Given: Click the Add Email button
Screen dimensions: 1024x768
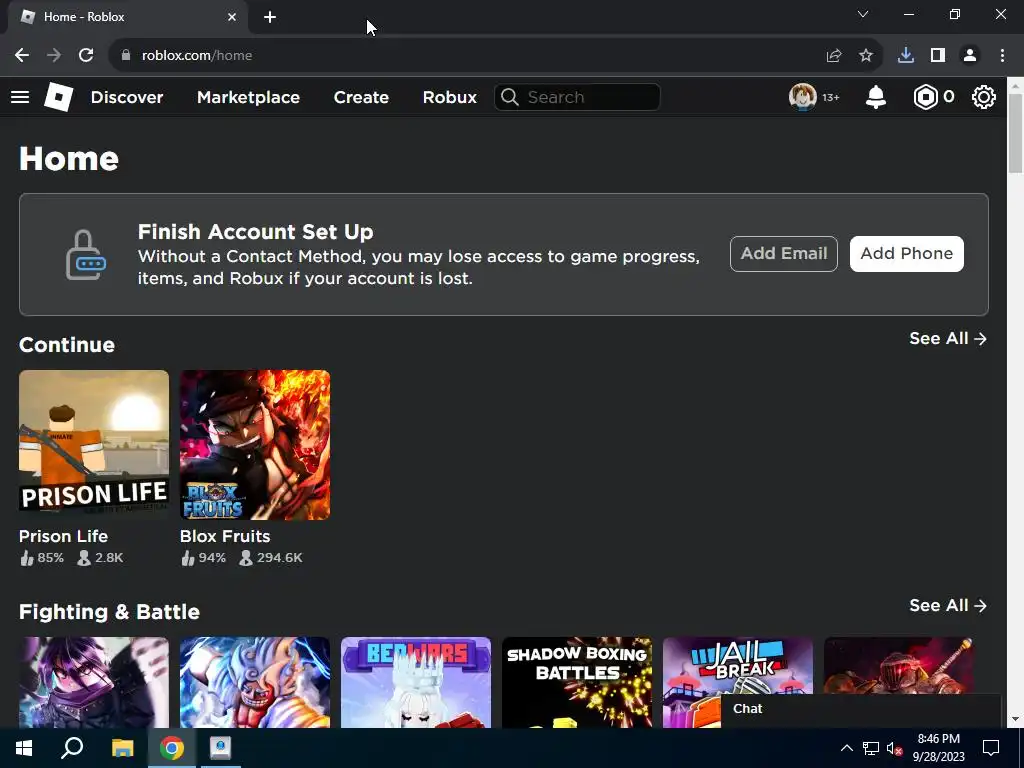Looking at the screenshot, I should click(x=784, y=253).
